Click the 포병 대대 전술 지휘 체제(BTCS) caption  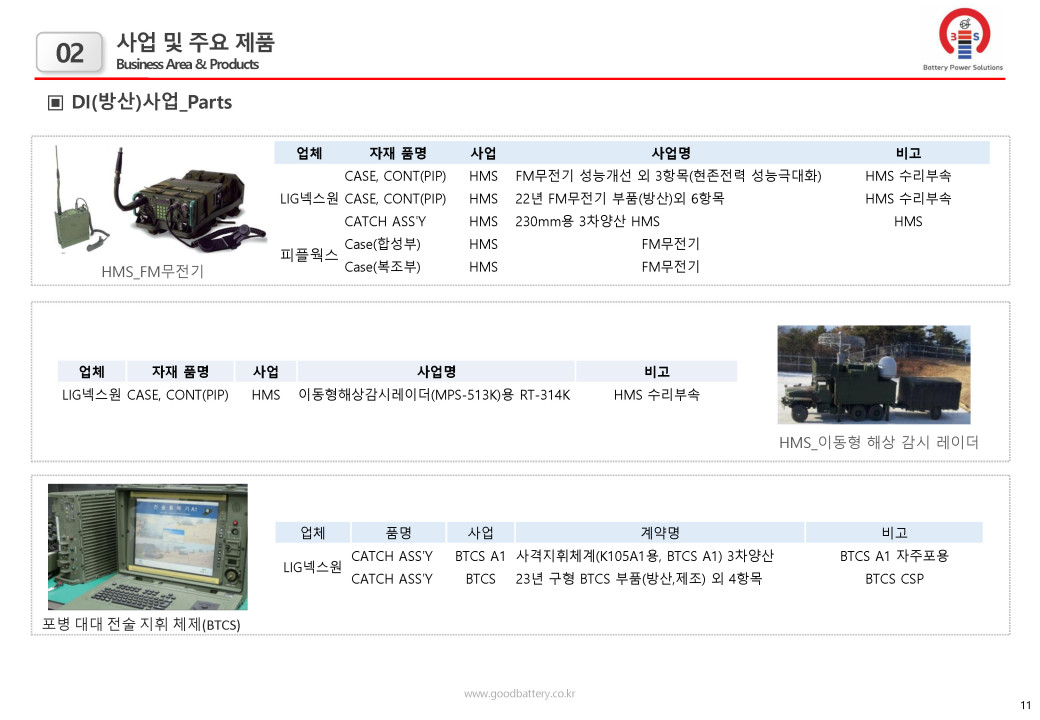tap(141, 625)
